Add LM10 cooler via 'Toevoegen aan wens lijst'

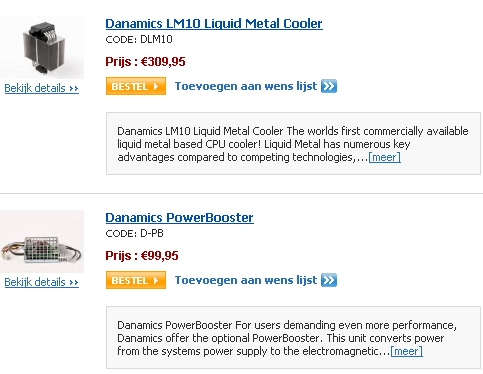pos(246,86)
